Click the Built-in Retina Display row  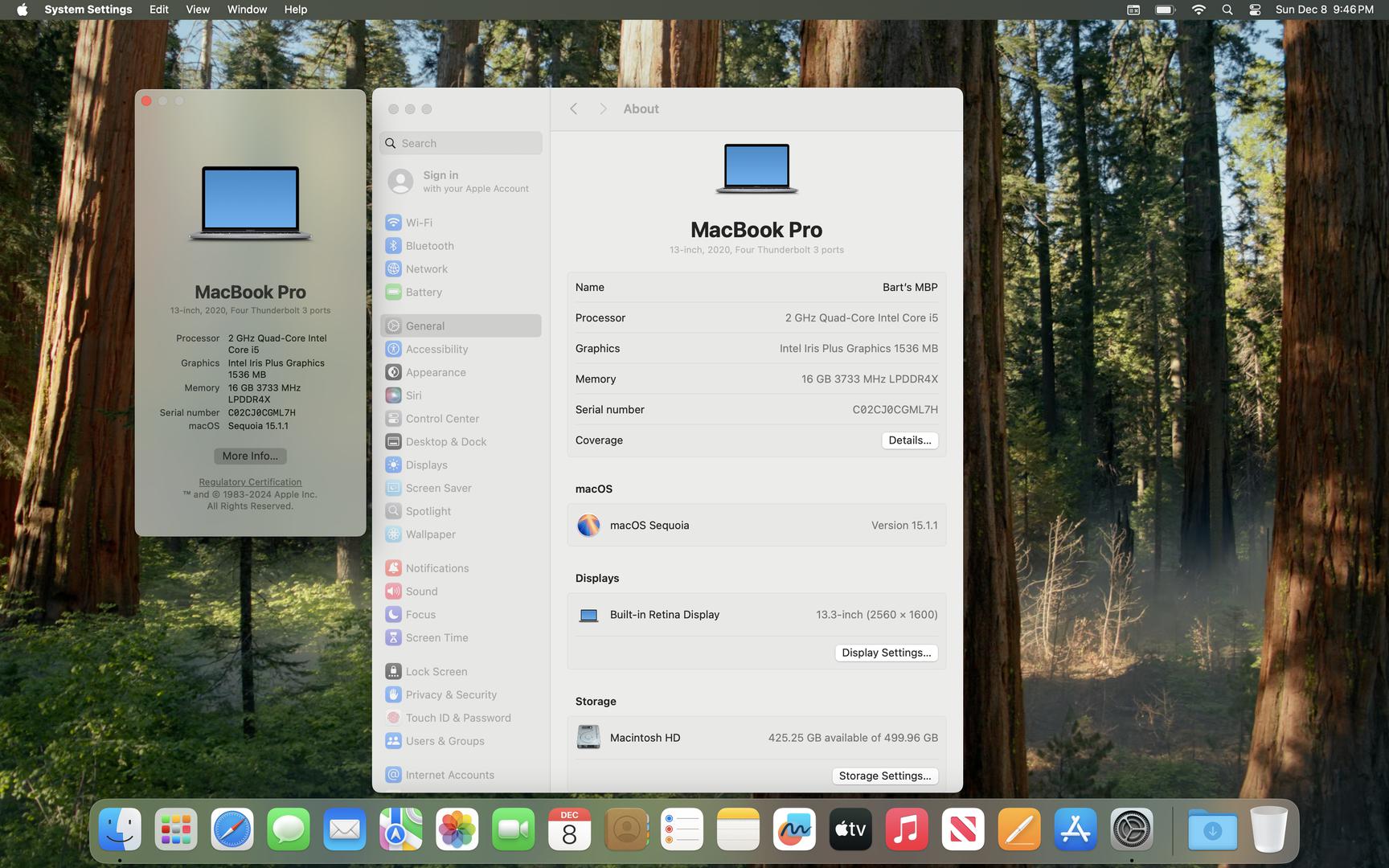[x=756, y=615]
